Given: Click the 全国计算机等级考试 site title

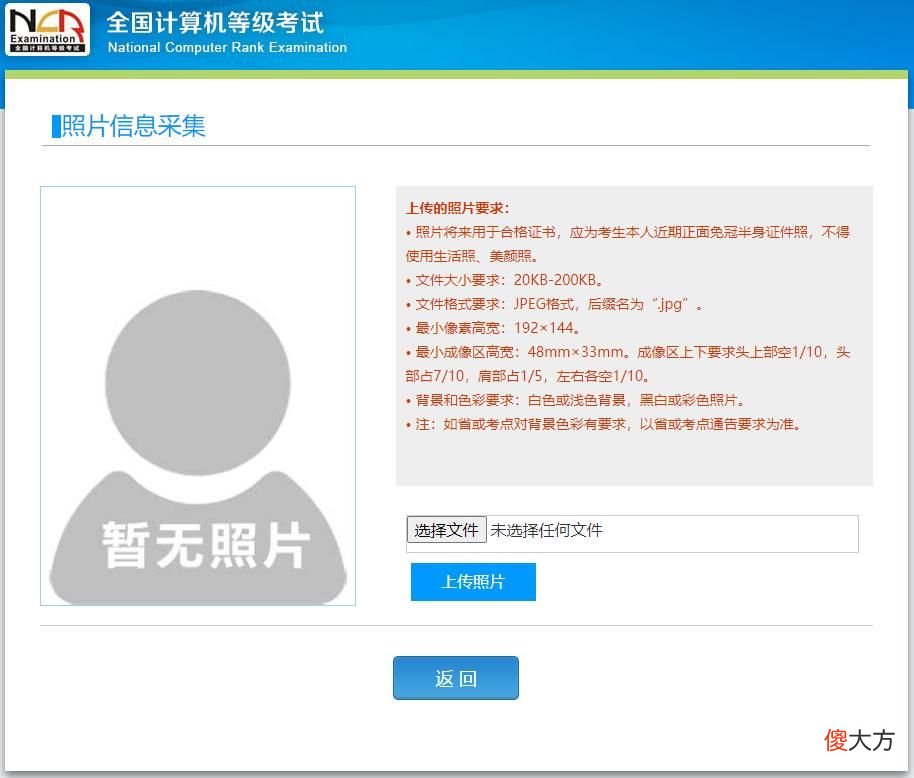Looking at the screenshot, I should click(x=215, y=22).
